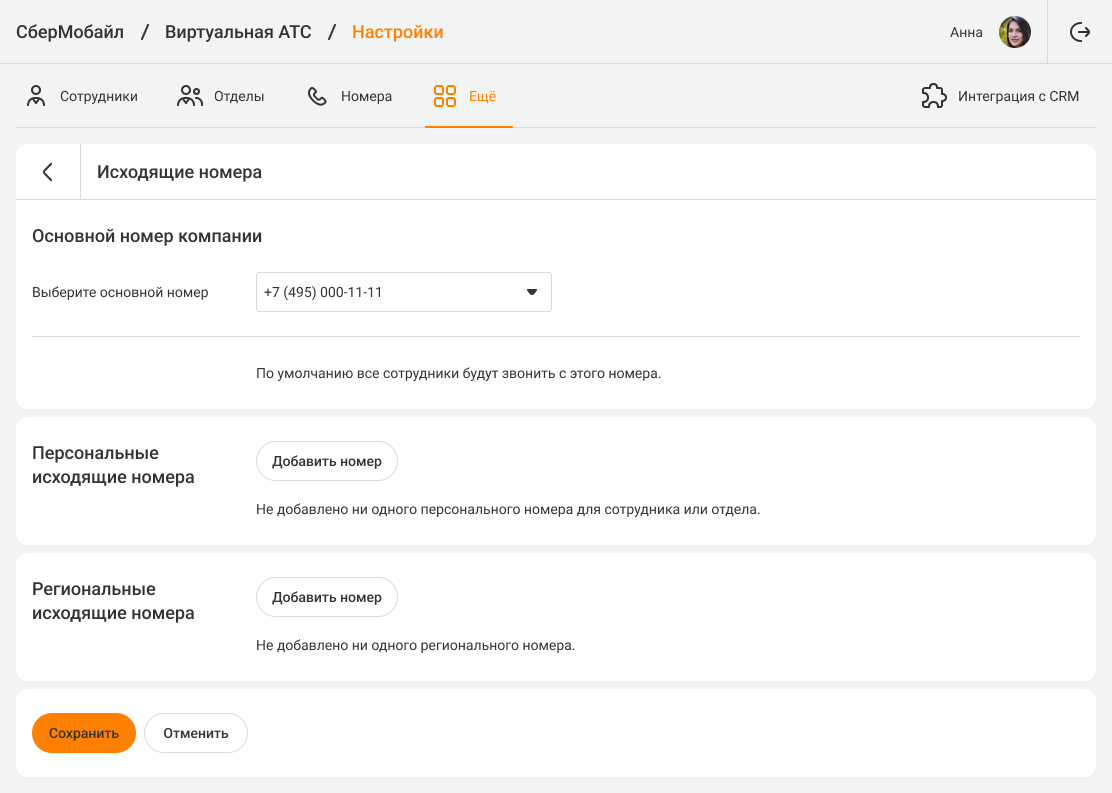The height and width of the screenshot is (793, 1112).
Task: Expand the dropdown arrow next to +7 (495) 000-11-11
Action: (x=532, y=292)
